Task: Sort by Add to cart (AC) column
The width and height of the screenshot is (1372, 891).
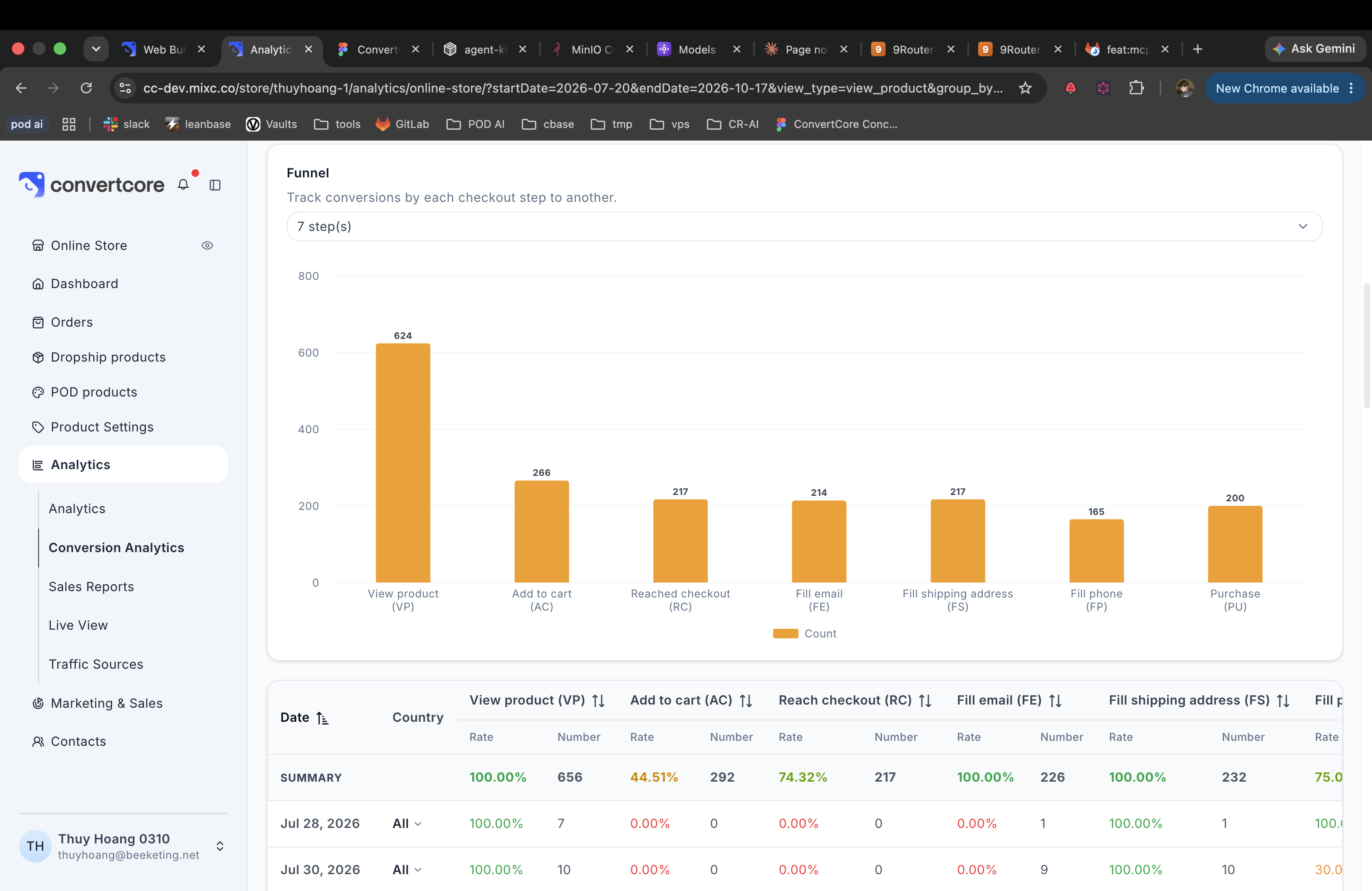Action: click(x=746, y=700)
